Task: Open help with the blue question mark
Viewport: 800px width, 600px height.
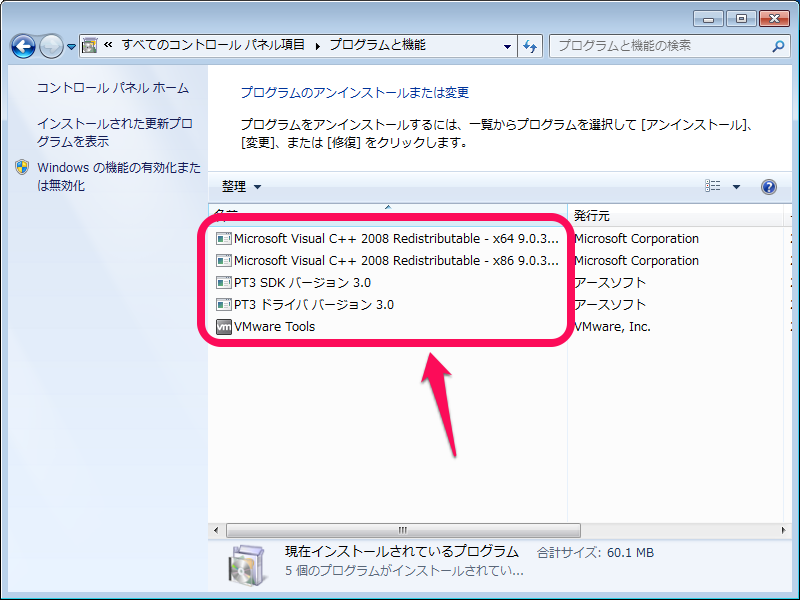Action: click(769, 187)
